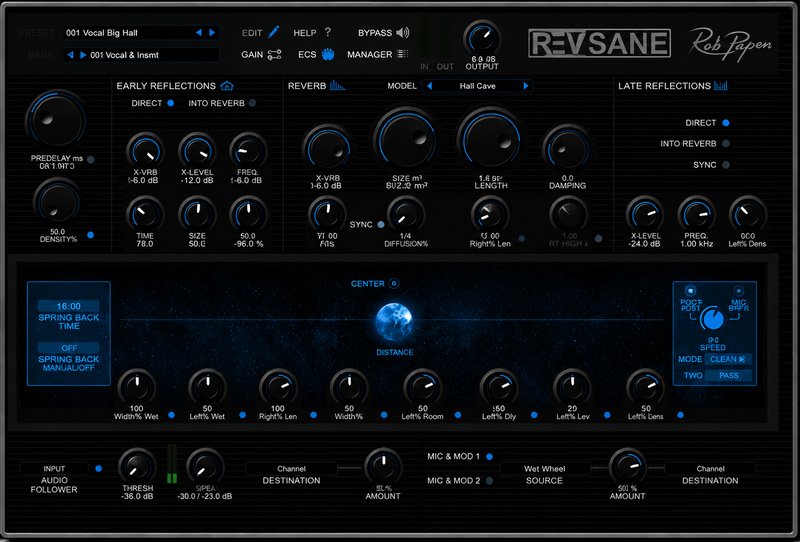Screen dimensions: 800x542
Task: Select MIC & MOD 1
Action: (489, 457)
